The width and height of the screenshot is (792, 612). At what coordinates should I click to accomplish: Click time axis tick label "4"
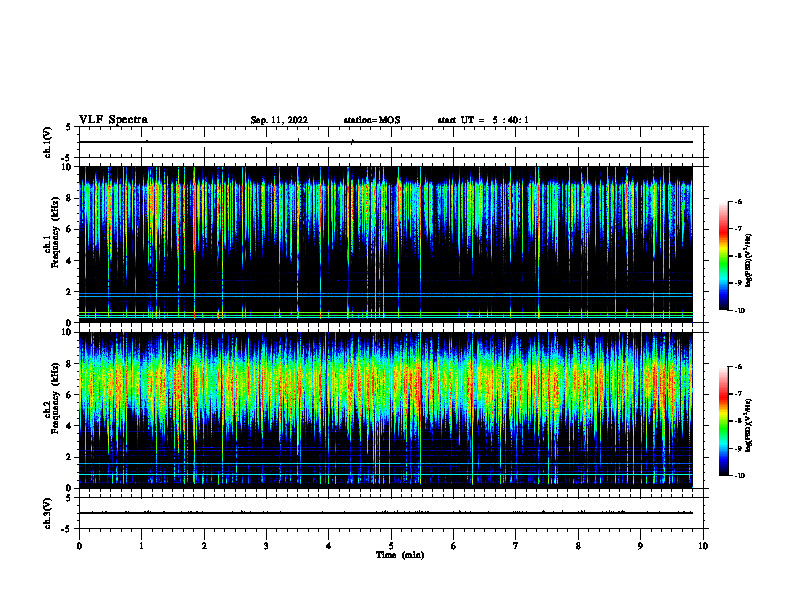coord(329,546)
